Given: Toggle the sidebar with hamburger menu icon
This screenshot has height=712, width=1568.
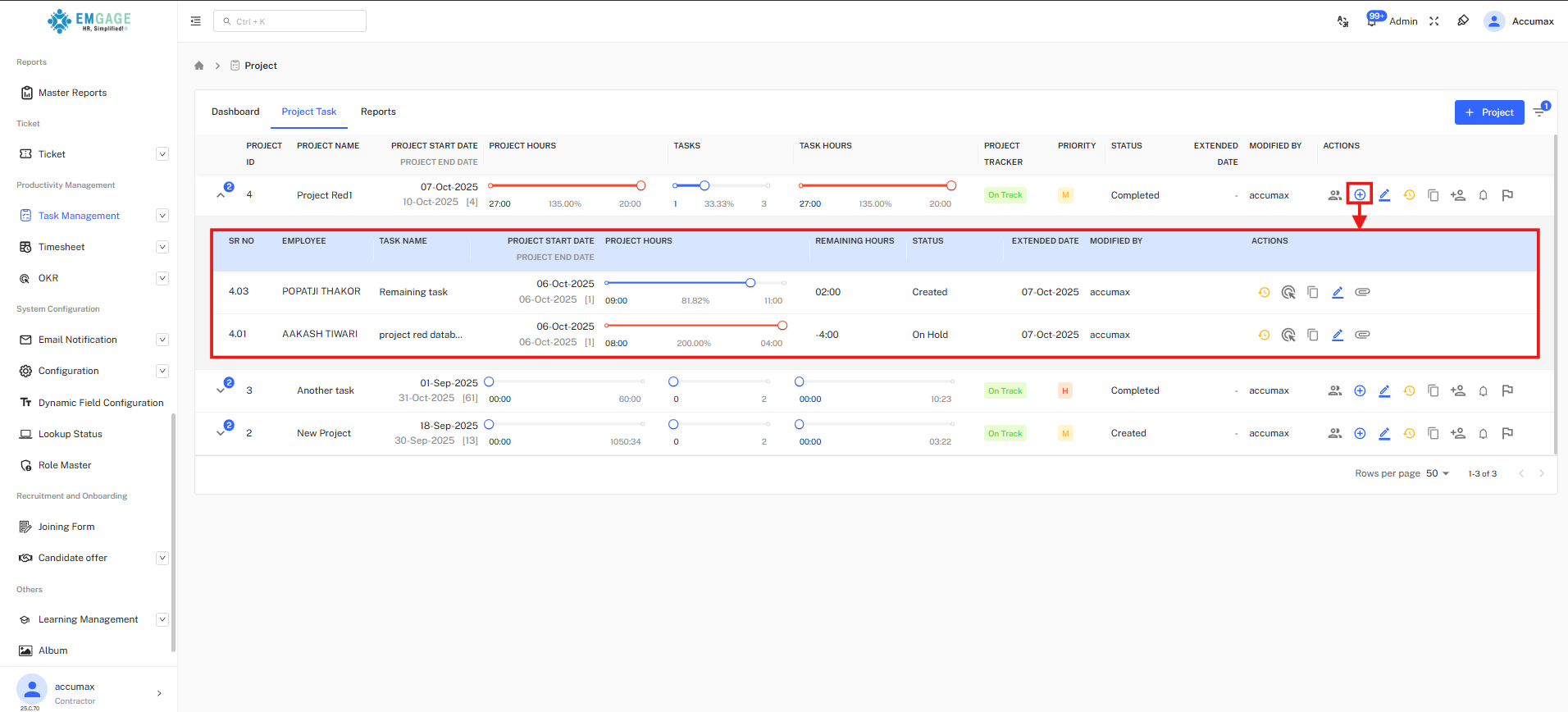Looking at the screenshot, I should coord(195,21).
